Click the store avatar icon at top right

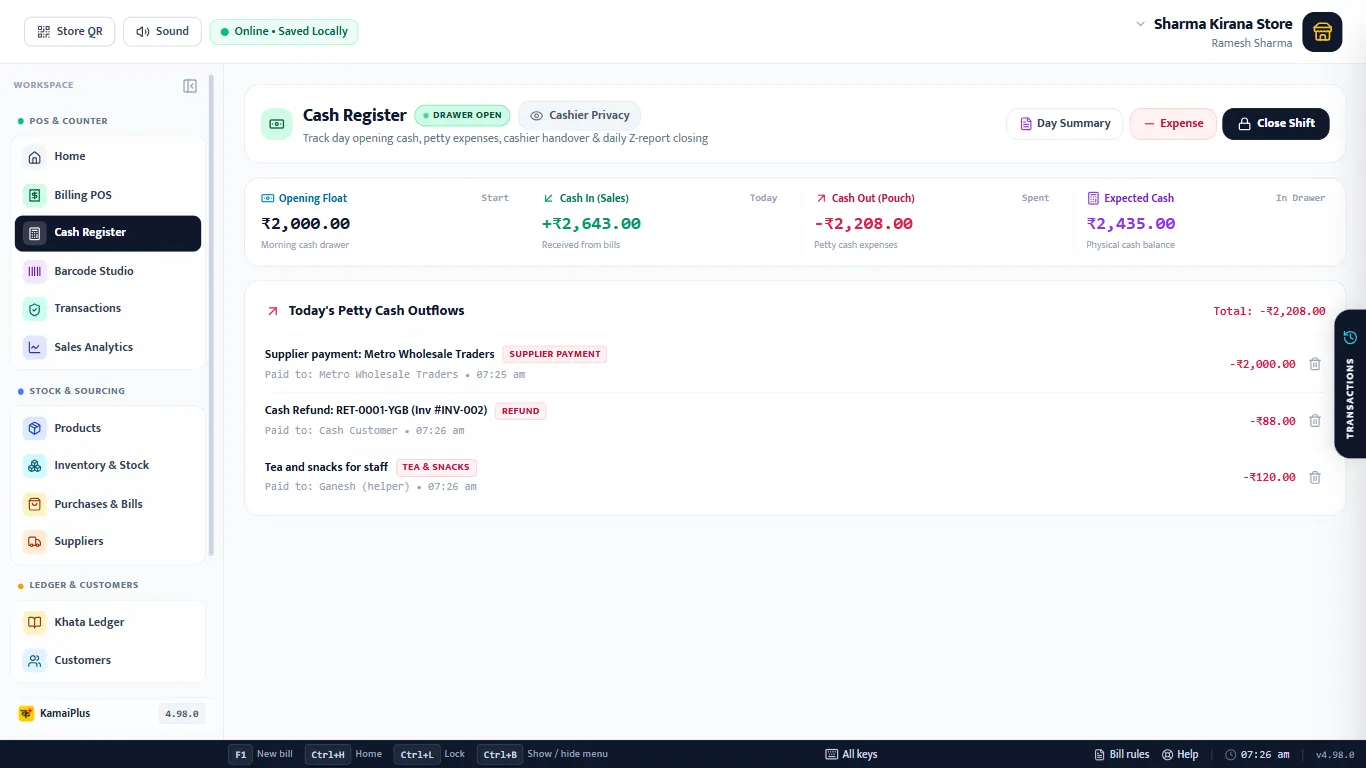[1322, 32]
